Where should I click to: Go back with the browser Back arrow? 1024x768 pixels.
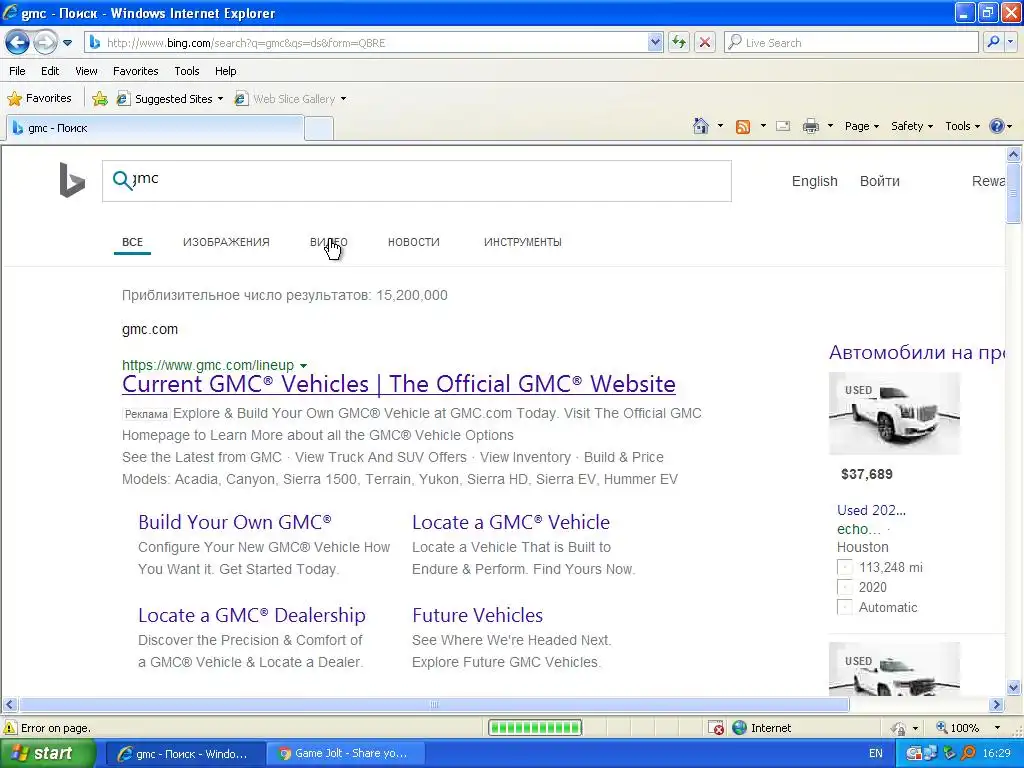pos(18,43)
